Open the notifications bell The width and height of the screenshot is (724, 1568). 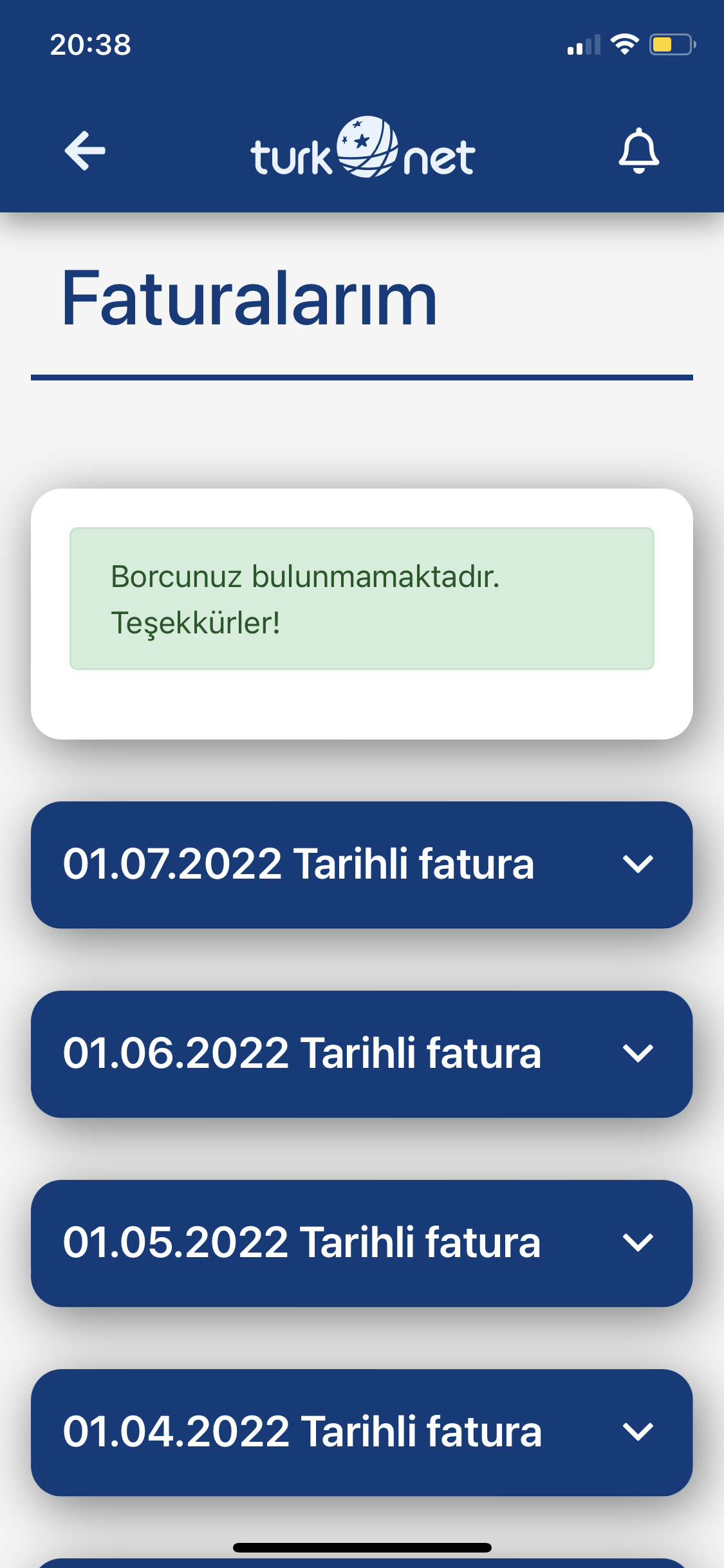click(638, 151)
